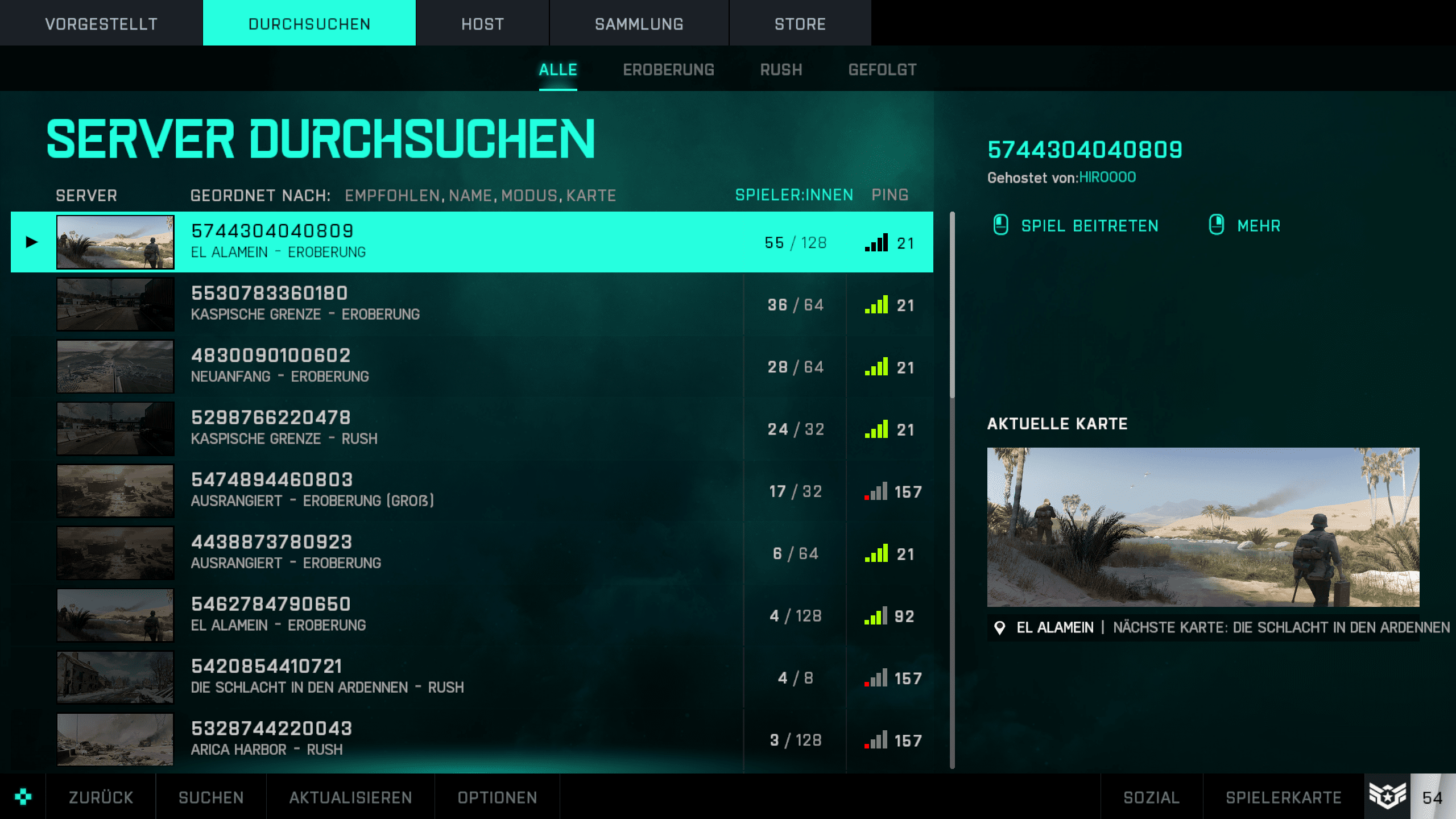
Task: Open the Sammlung top tab
Action: pos(639,24)
